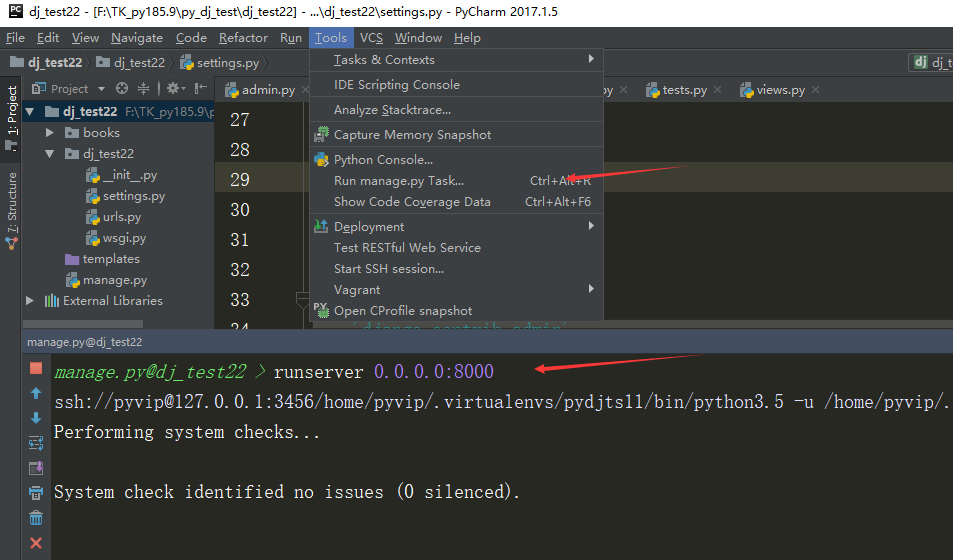The image size is (953, 560).
Task: Choose Start SSH session
Action: tap(456, 268)
